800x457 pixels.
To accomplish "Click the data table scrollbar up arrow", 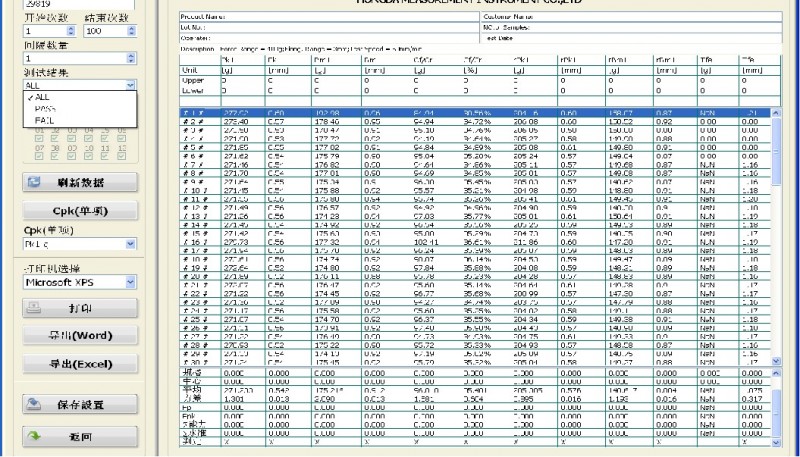I will pos(776,113).
